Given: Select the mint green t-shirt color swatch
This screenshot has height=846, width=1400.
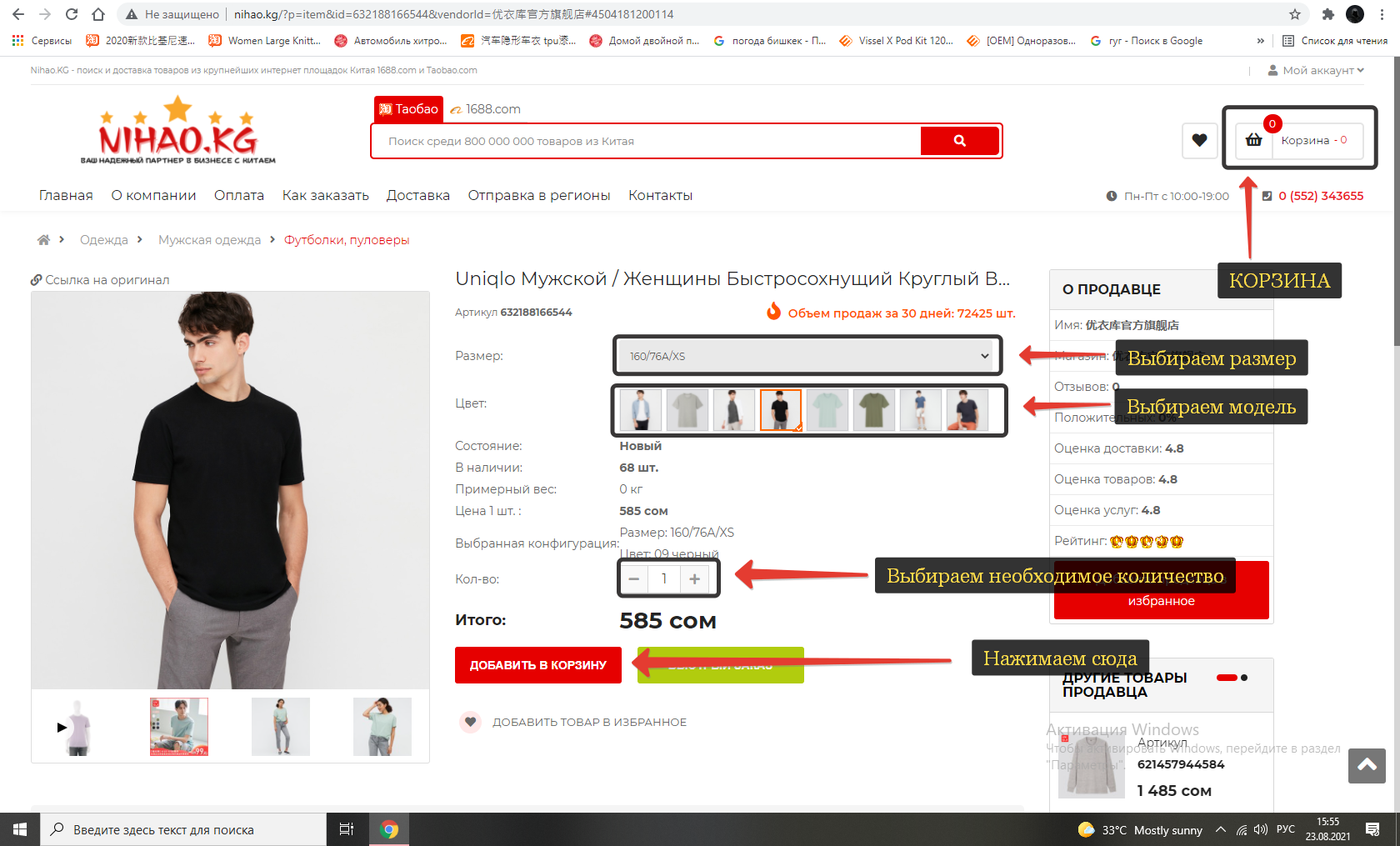Looking at the screenshot, I should [827, 410].
